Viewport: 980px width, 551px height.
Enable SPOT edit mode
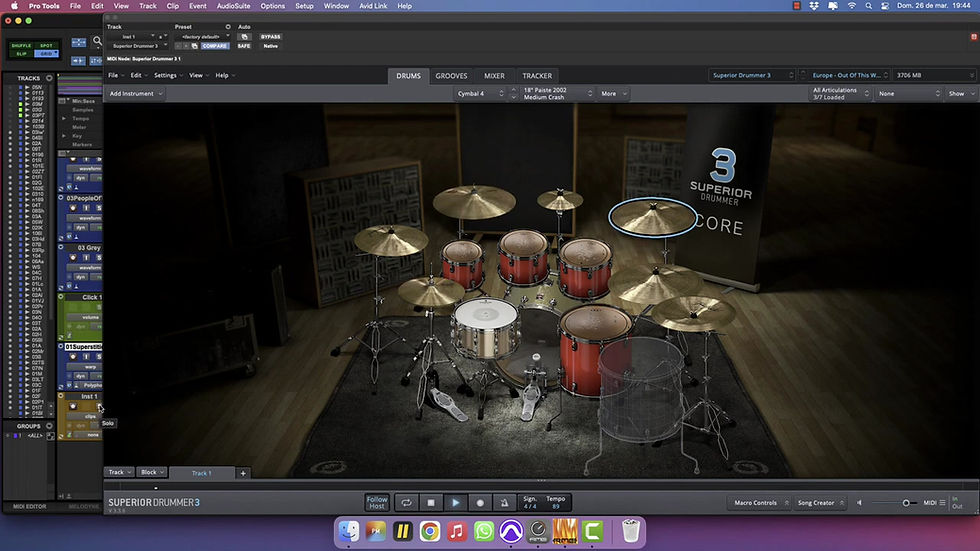pyautogui.click(x=46, y=46)
